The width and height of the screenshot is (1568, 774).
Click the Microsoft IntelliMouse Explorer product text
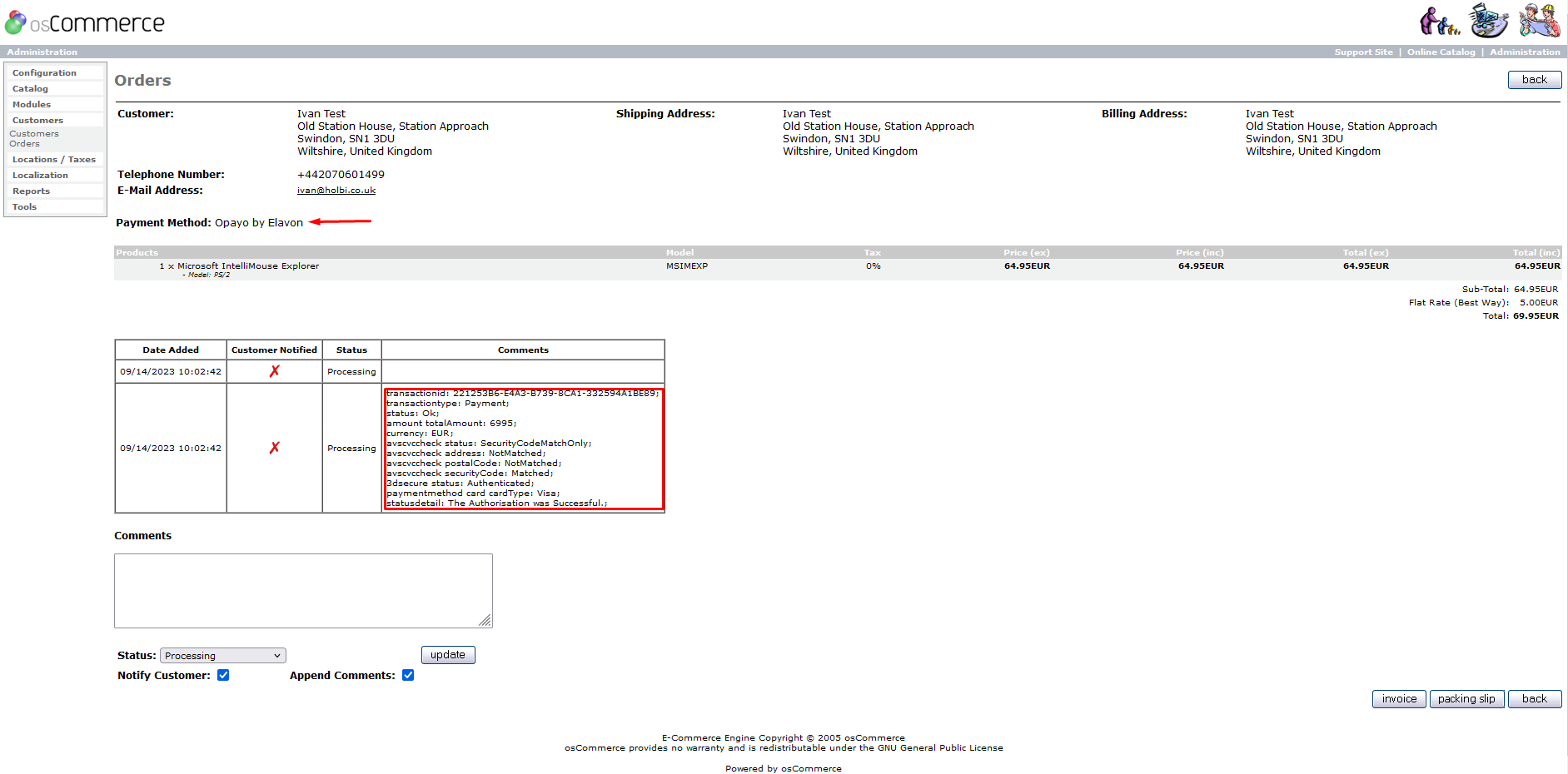(248, 266)
